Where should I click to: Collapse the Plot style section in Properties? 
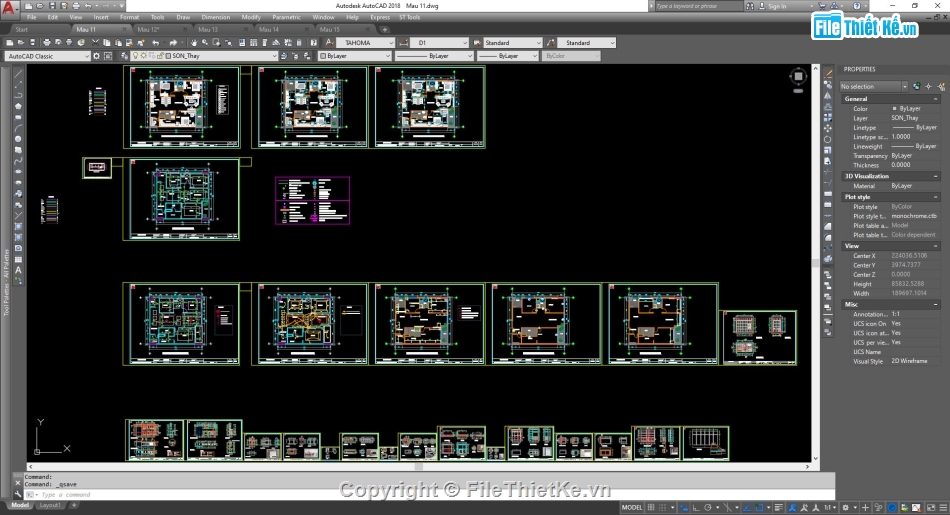point(936,197)
